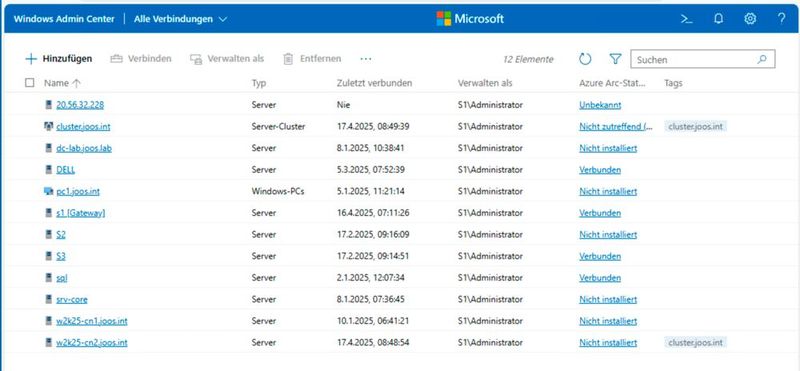The image size is (800, 371).
Task: Open the pc1.joos.int PC link
Action: point(78,191)
